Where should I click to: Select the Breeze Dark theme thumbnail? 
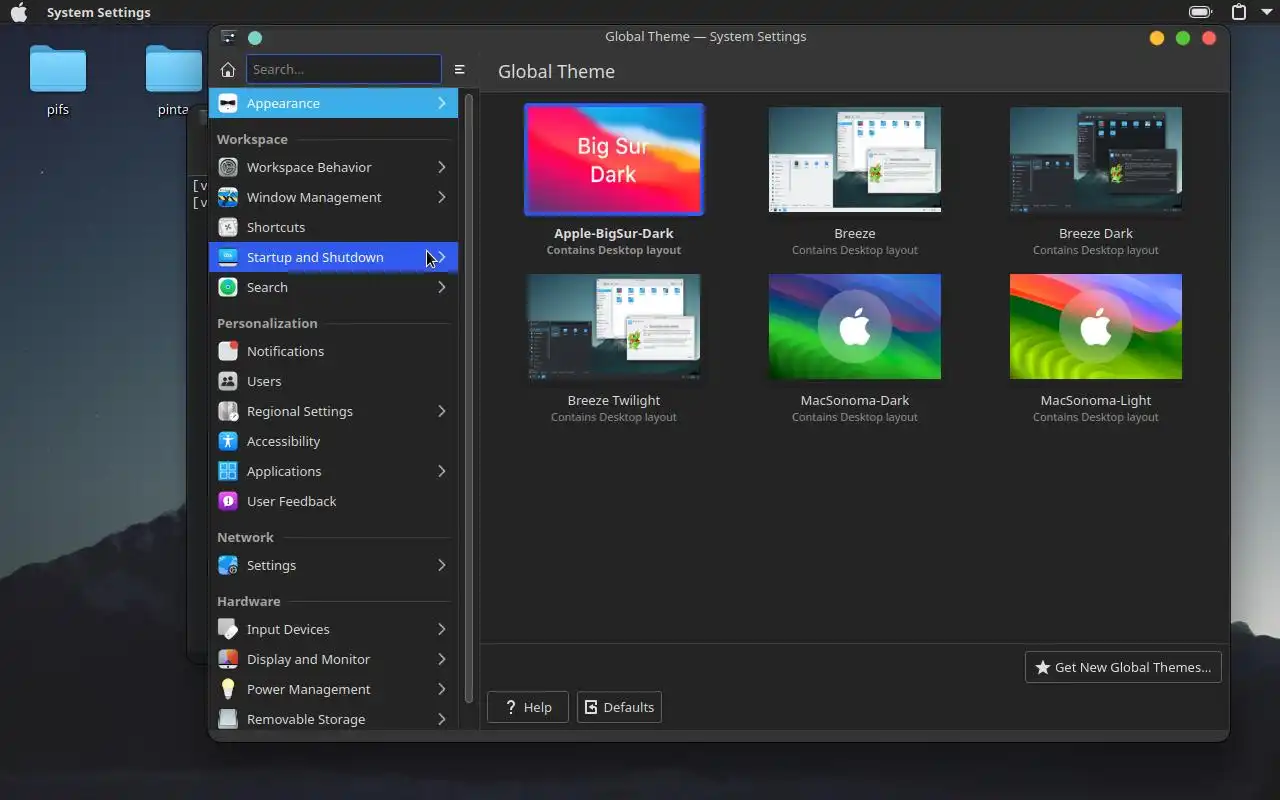point(1096,160)
